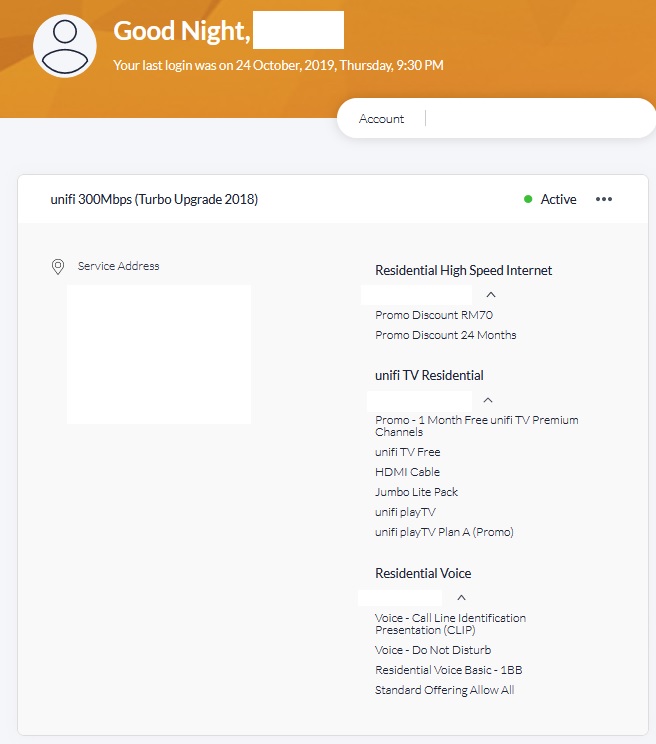This screenshot has height=744, width=656.
Task: Click the Service Address location pin icon
Action: [x=58, y=267]
